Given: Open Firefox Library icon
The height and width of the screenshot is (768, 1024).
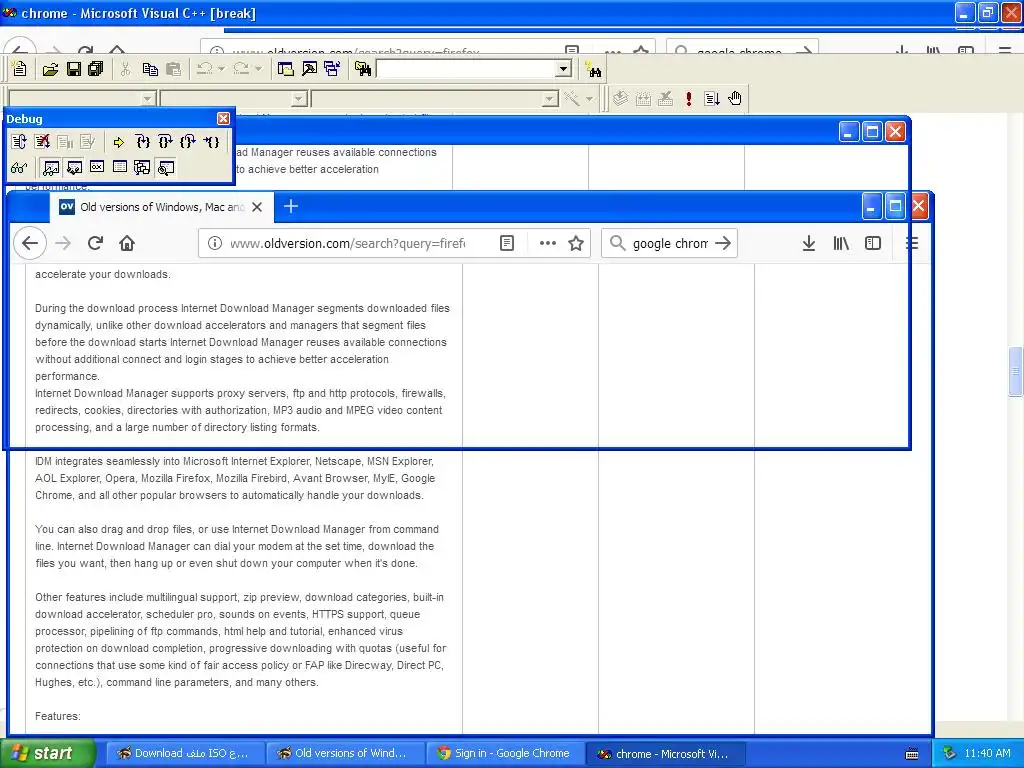Looking at the screenshot, I should [x=840, y=244].
